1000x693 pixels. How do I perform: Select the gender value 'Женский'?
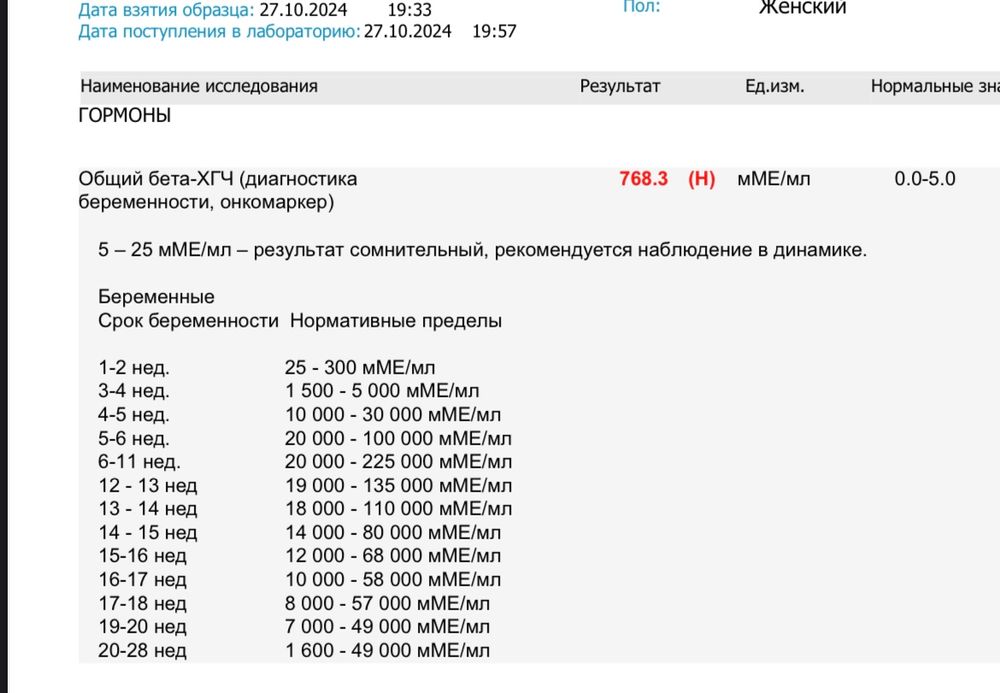pyautogui.click(x=801, y=8)
